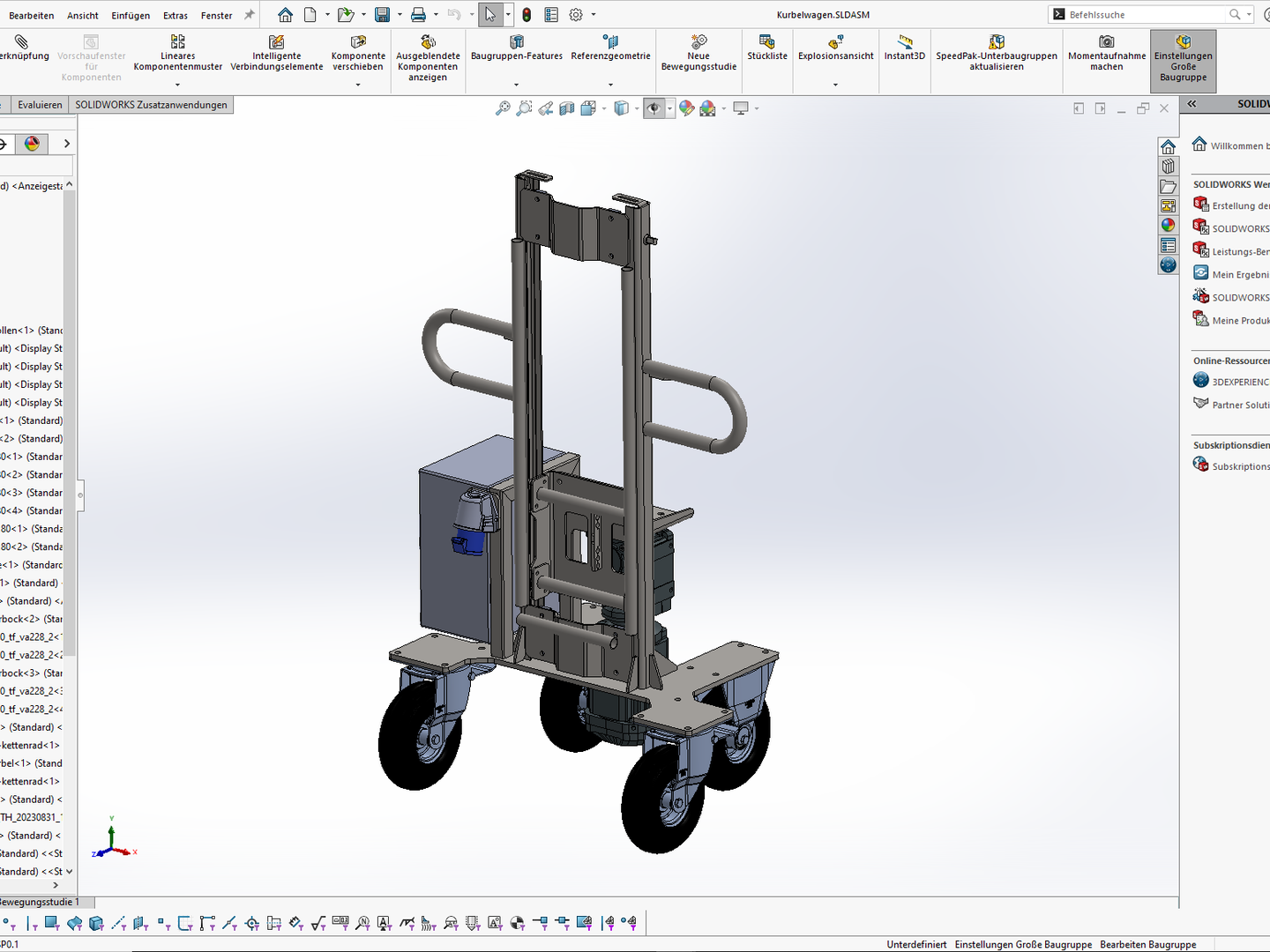Screen dimensions: 1270x952
Task: Activate the Select cursor tool
Action: click(x=490, y=15)
